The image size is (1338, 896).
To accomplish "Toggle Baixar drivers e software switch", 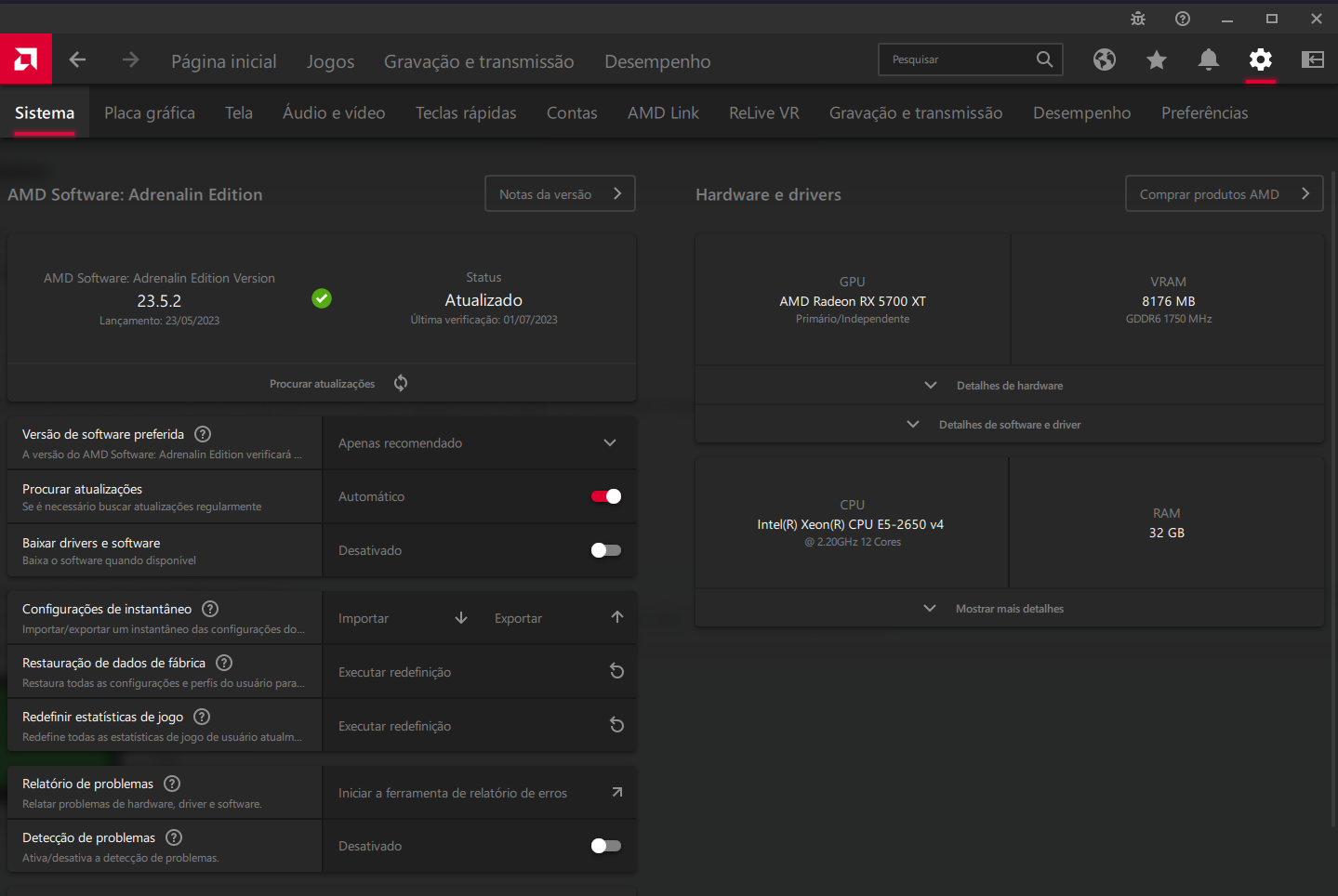I will (x=606, y=550).
